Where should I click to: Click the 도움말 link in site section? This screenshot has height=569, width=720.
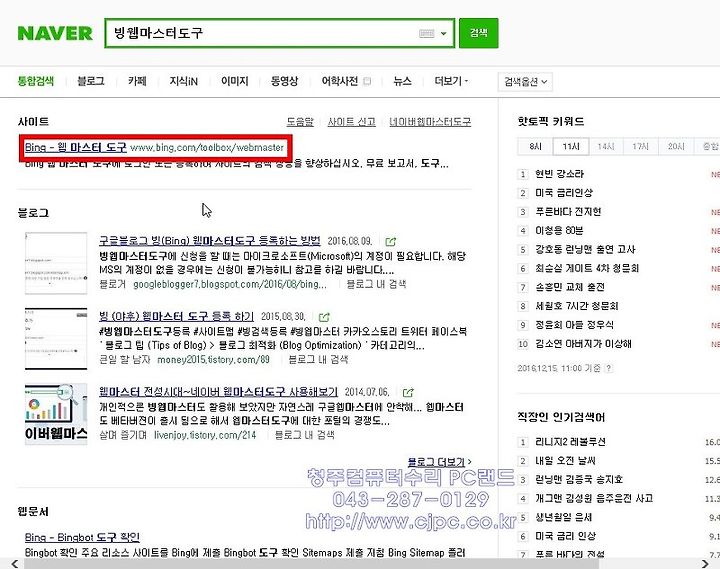(300, 122)
